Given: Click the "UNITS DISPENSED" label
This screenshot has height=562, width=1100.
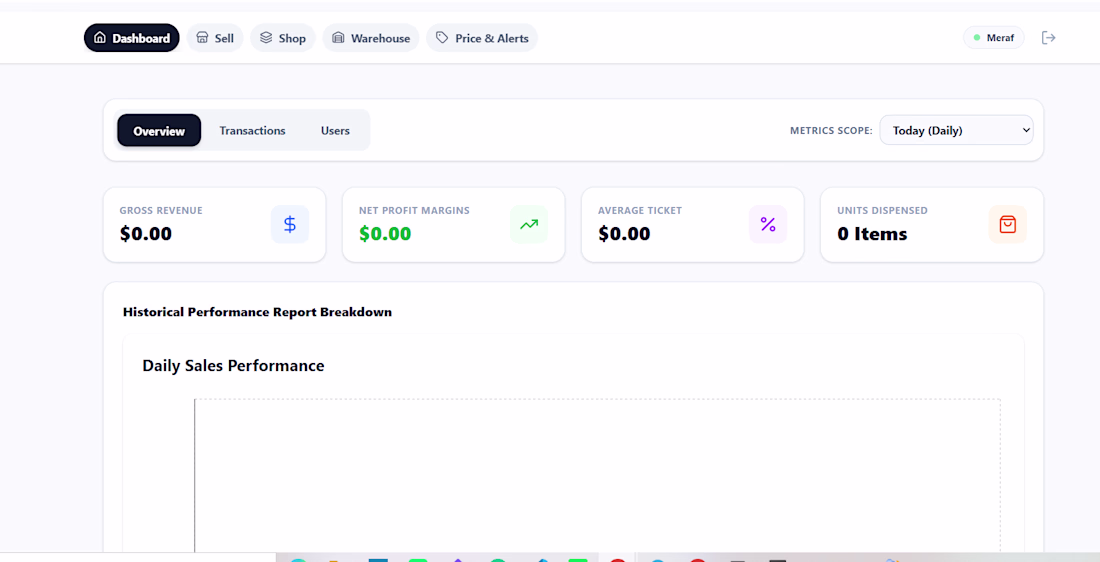Looking at the screenshot, I should (x=883, y=210).
